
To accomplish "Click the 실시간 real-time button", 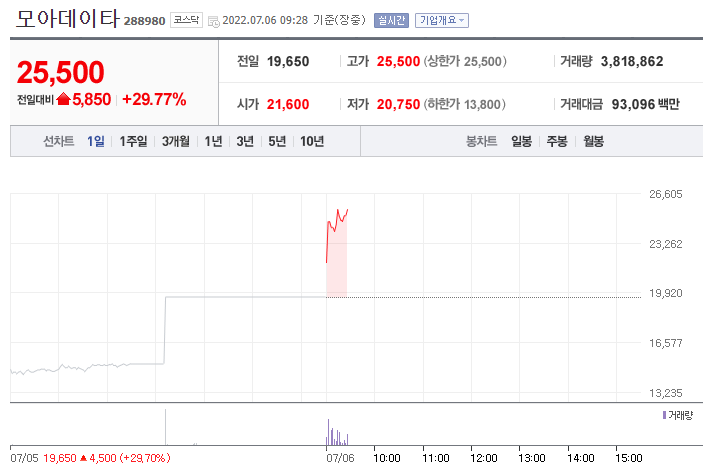I will click(x=391, y=20).
